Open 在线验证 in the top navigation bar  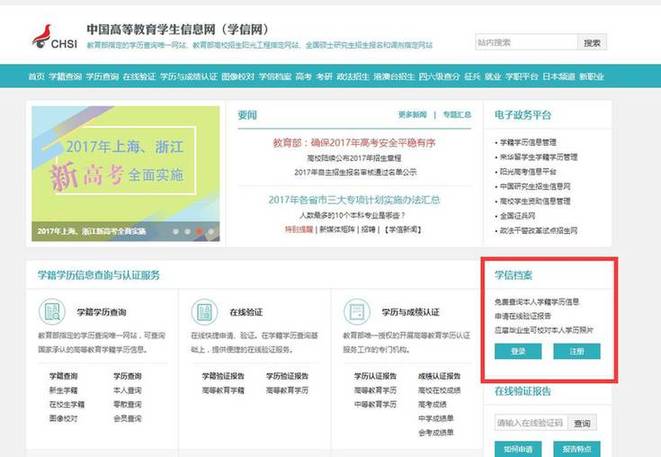coord(140,76)
